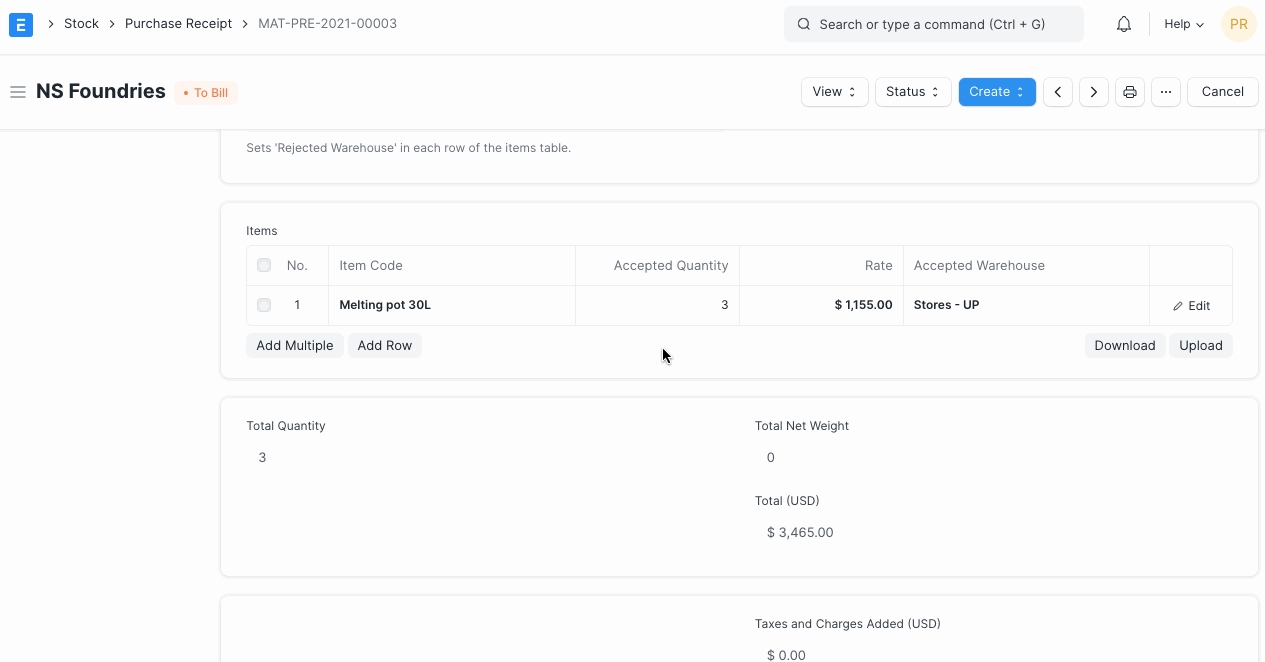Open the notifications bell
This screenshot has width=1265, height=662.
[x=1124, y=24]
